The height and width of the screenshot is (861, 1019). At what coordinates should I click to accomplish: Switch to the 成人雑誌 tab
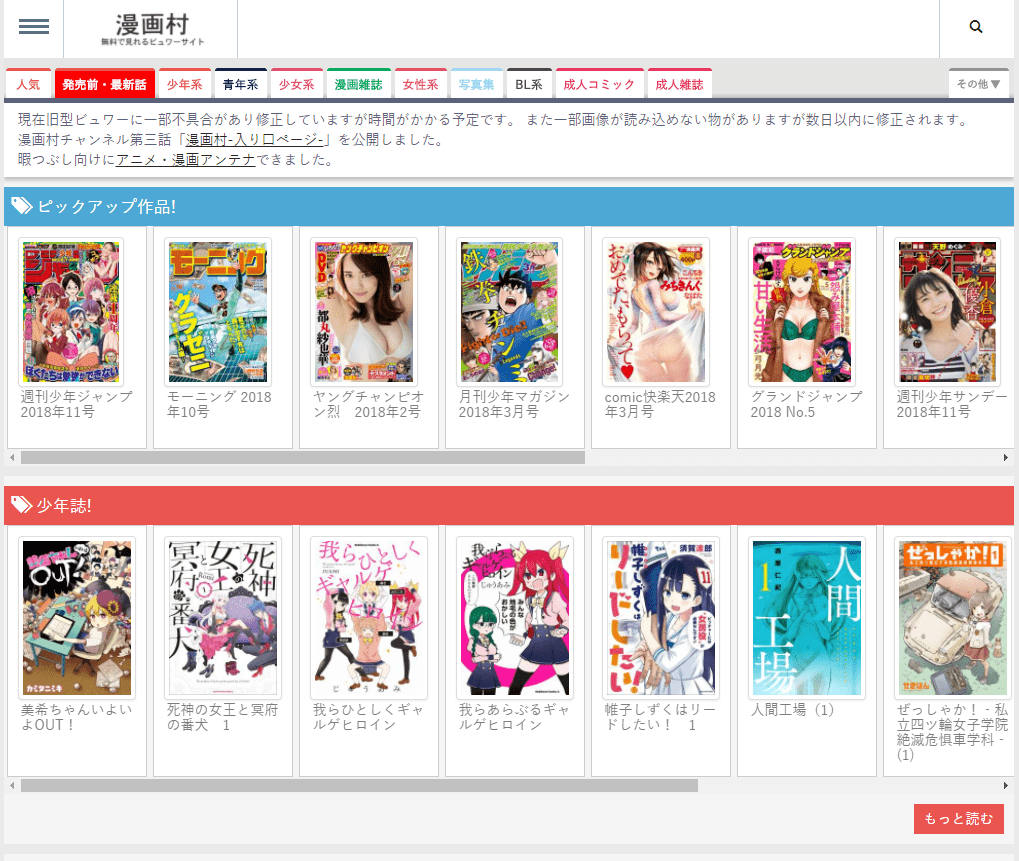[x=680, y=84]
